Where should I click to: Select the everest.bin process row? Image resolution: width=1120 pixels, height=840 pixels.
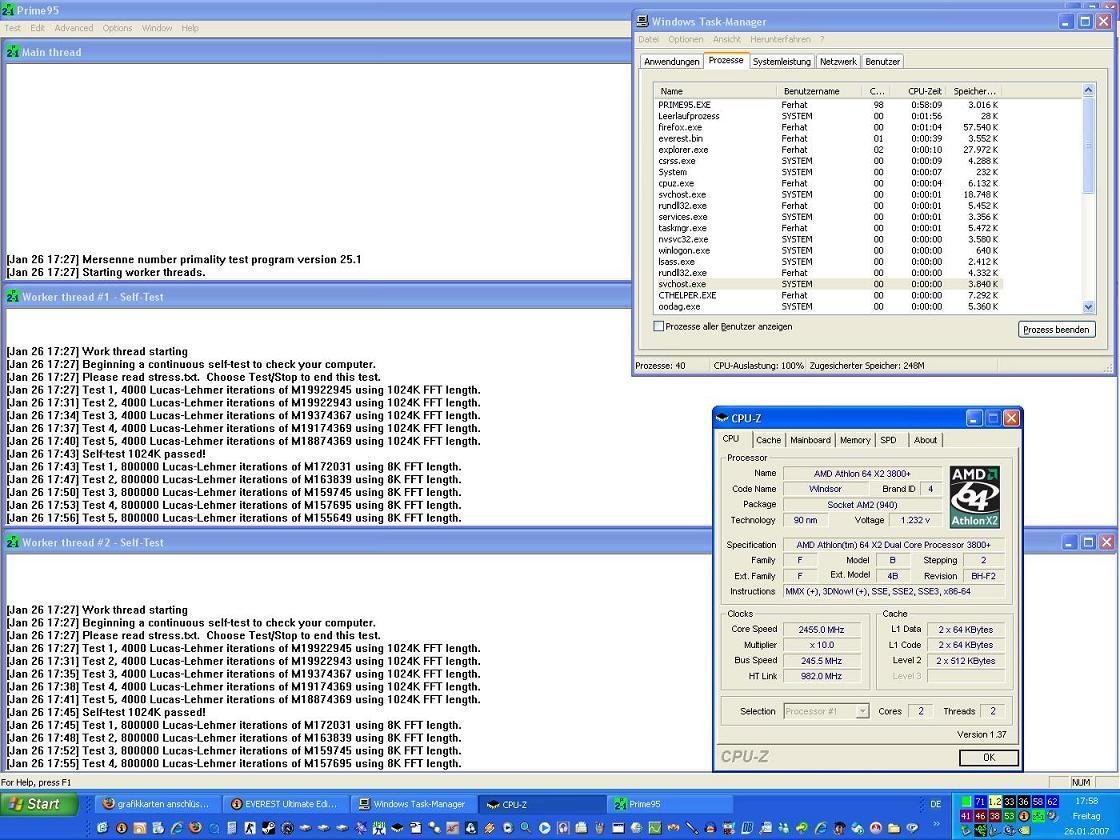pyautogui.click(x=829, y=139)
